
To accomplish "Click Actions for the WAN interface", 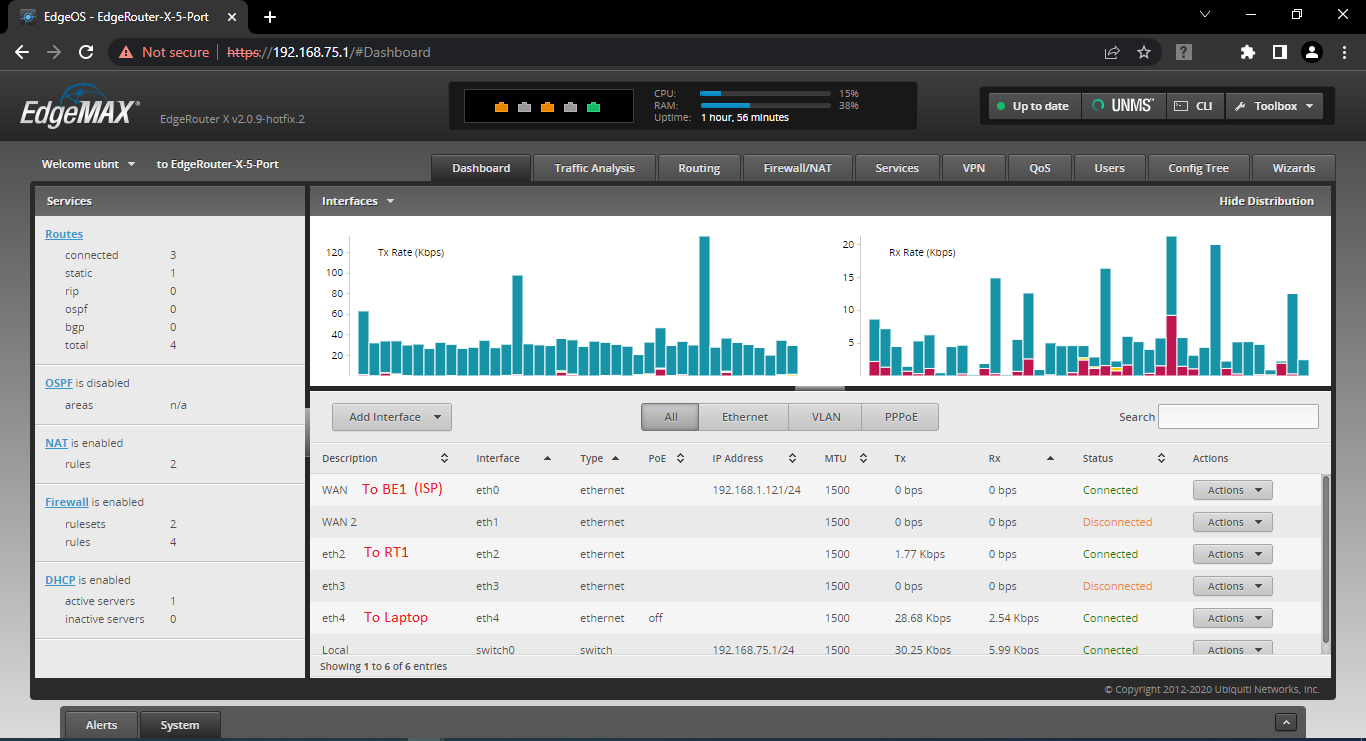I will [x=1232, y=490].
